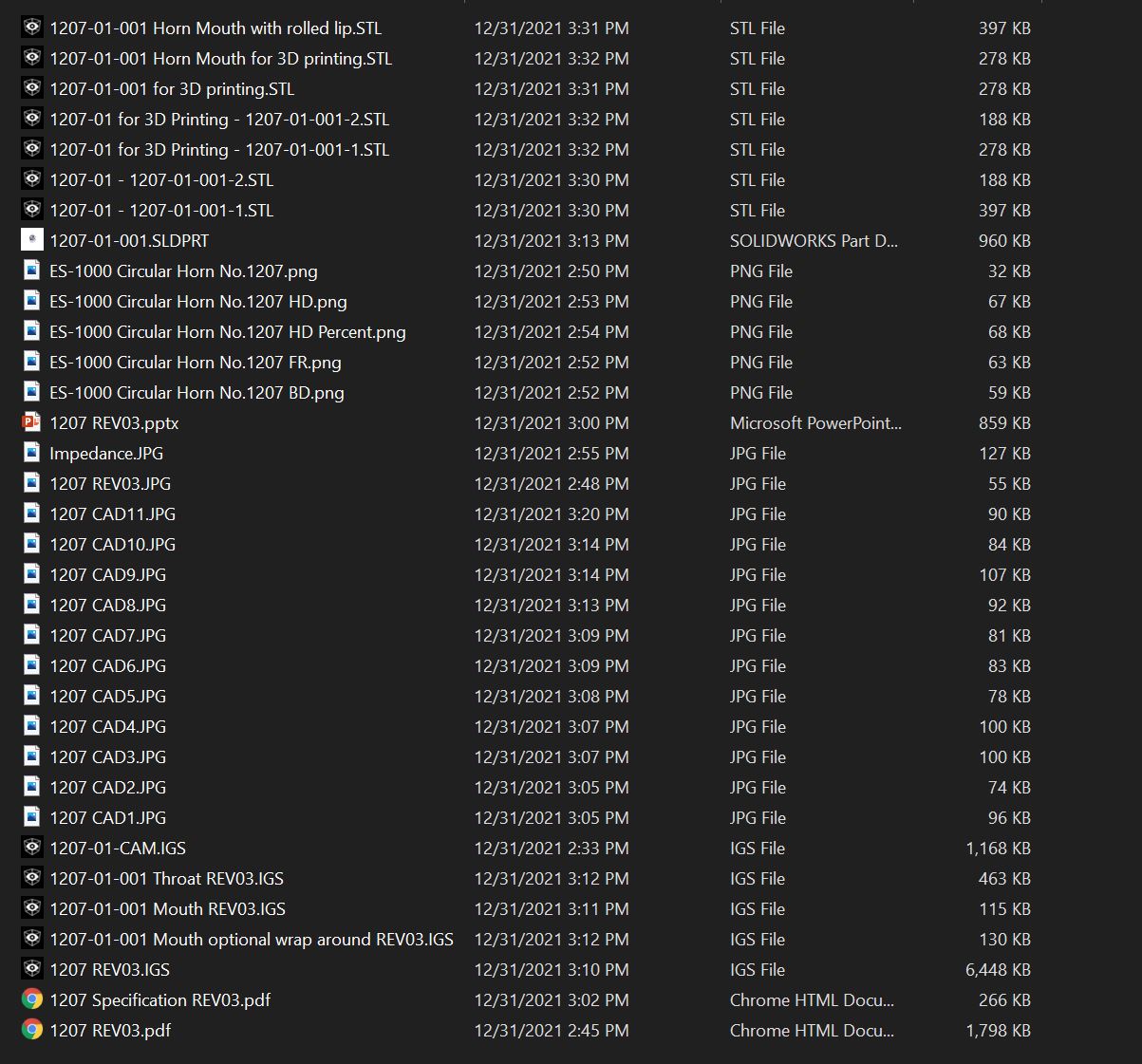Viewport: 1142px width, 1064px height.
Task: Click the PowerPoint icon for 1207 REV03.pptx
Action: [31, 423]
